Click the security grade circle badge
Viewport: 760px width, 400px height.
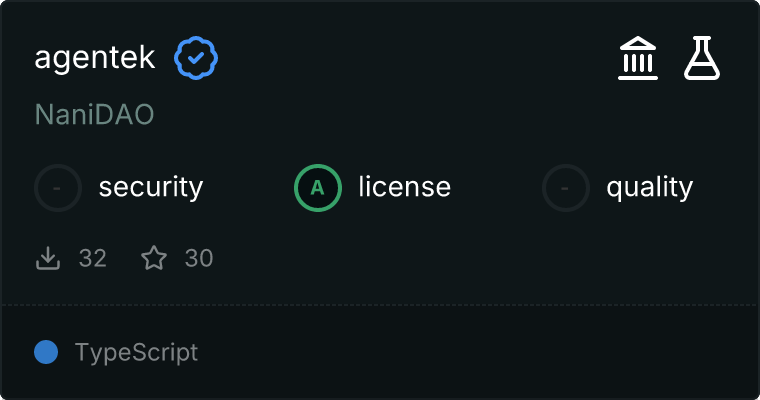pos(58,187)
